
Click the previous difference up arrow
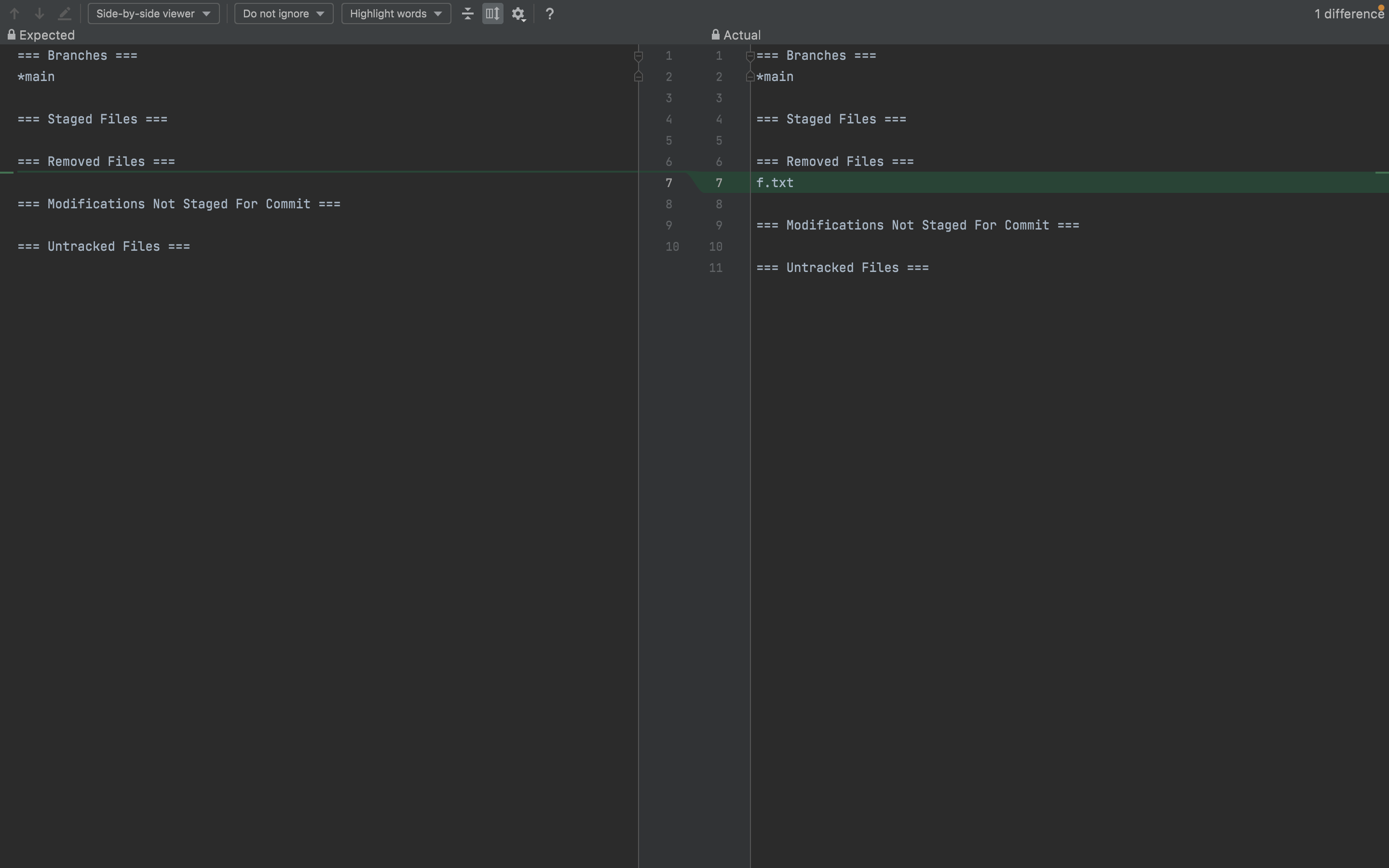[x=14, y=13]
